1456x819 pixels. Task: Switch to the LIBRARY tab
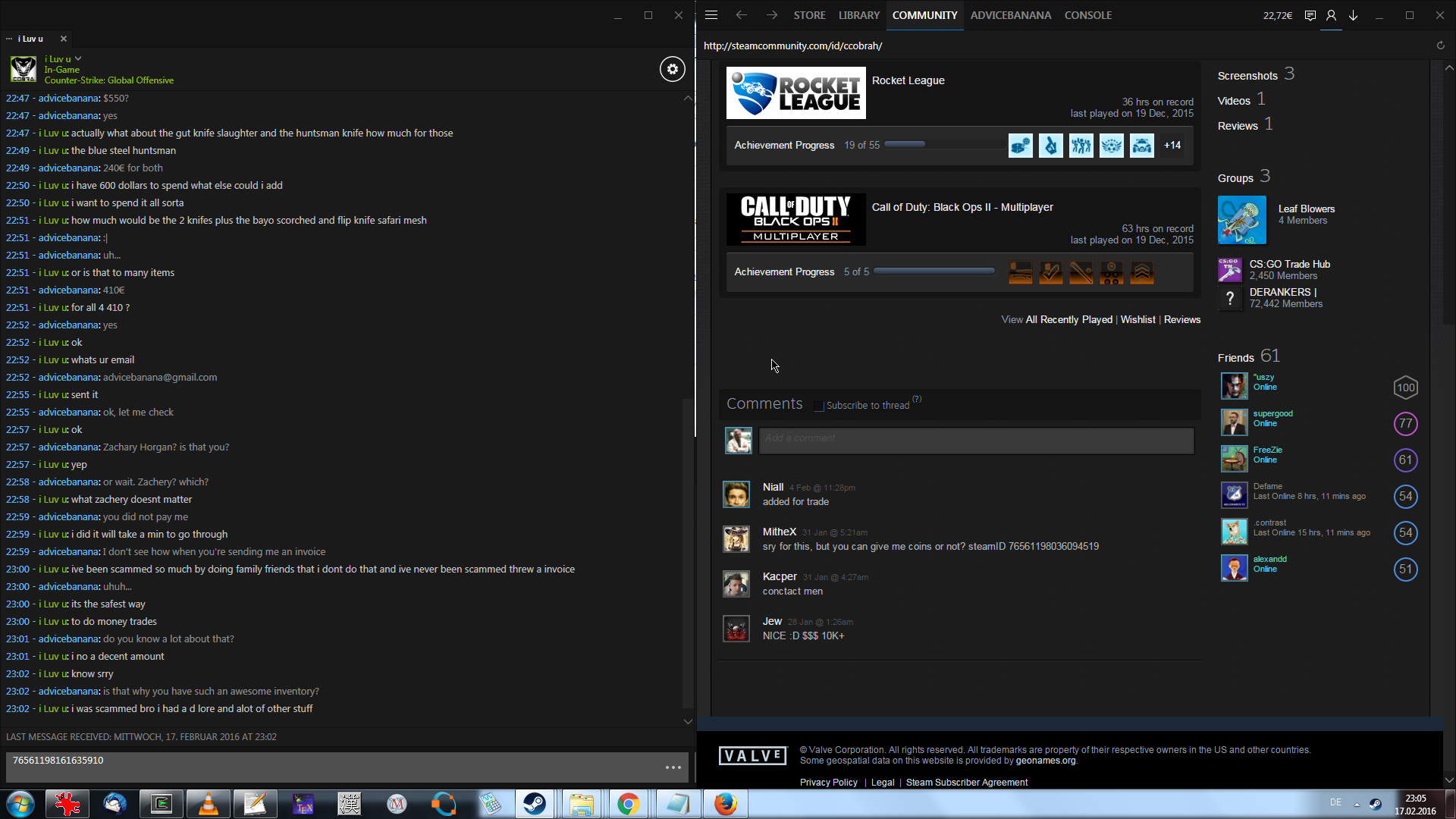tap(858, 15)
